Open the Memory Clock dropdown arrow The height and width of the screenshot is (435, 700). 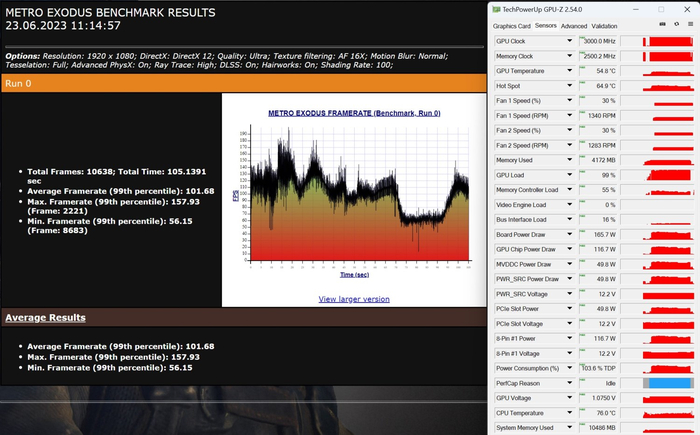(569, 57)
